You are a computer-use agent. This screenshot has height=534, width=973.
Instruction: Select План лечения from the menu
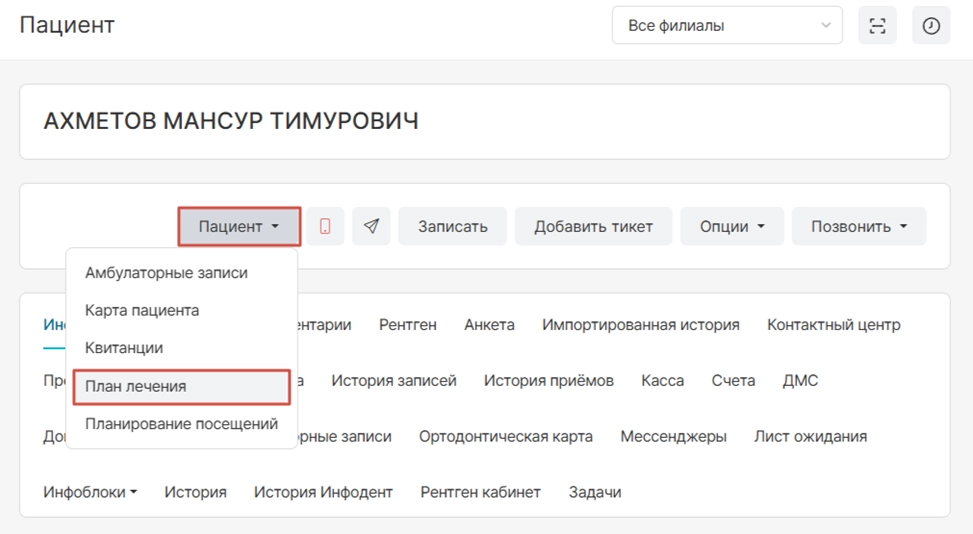pos(181,386)
